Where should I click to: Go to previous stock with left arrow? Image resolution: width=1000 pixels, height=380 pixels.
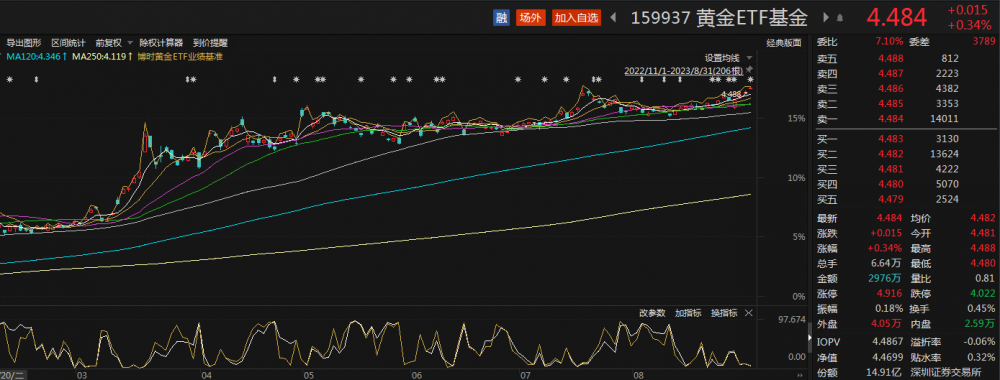point(614,18)
